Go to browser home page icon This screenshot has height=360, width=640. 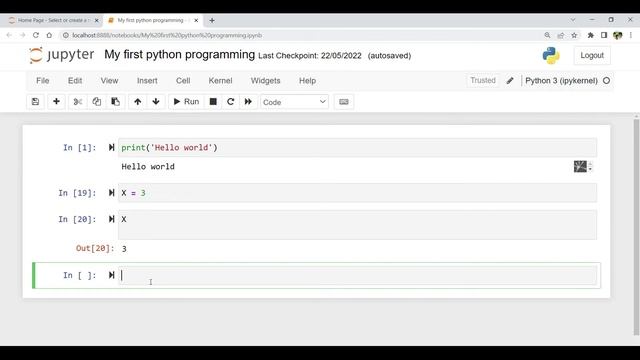49,35
